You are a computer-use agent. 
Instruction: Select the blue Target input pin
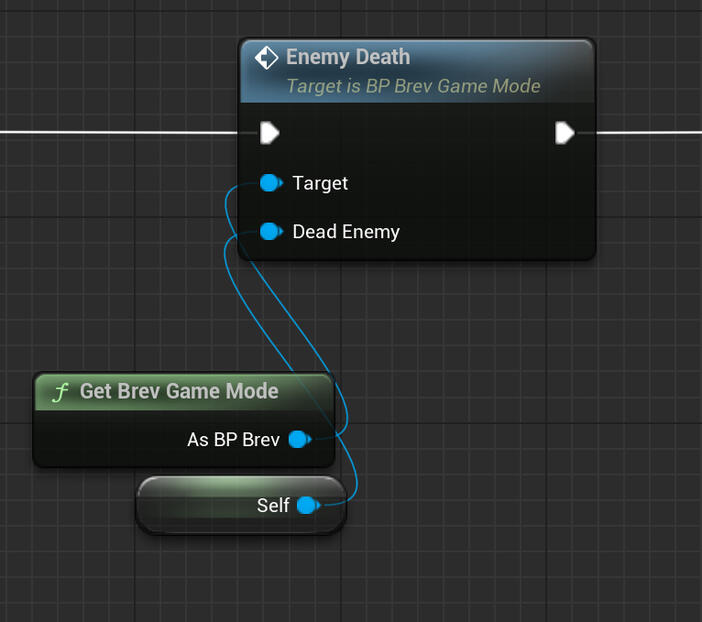tap(270, 183)
